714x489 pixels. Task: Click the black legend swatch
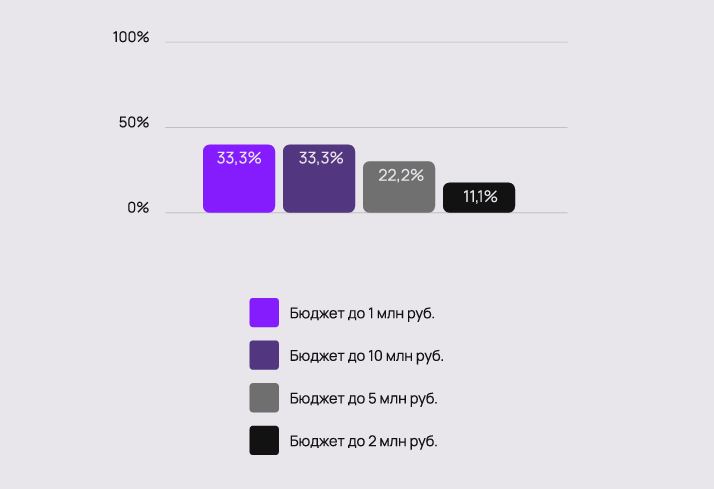tap(264, 440)
